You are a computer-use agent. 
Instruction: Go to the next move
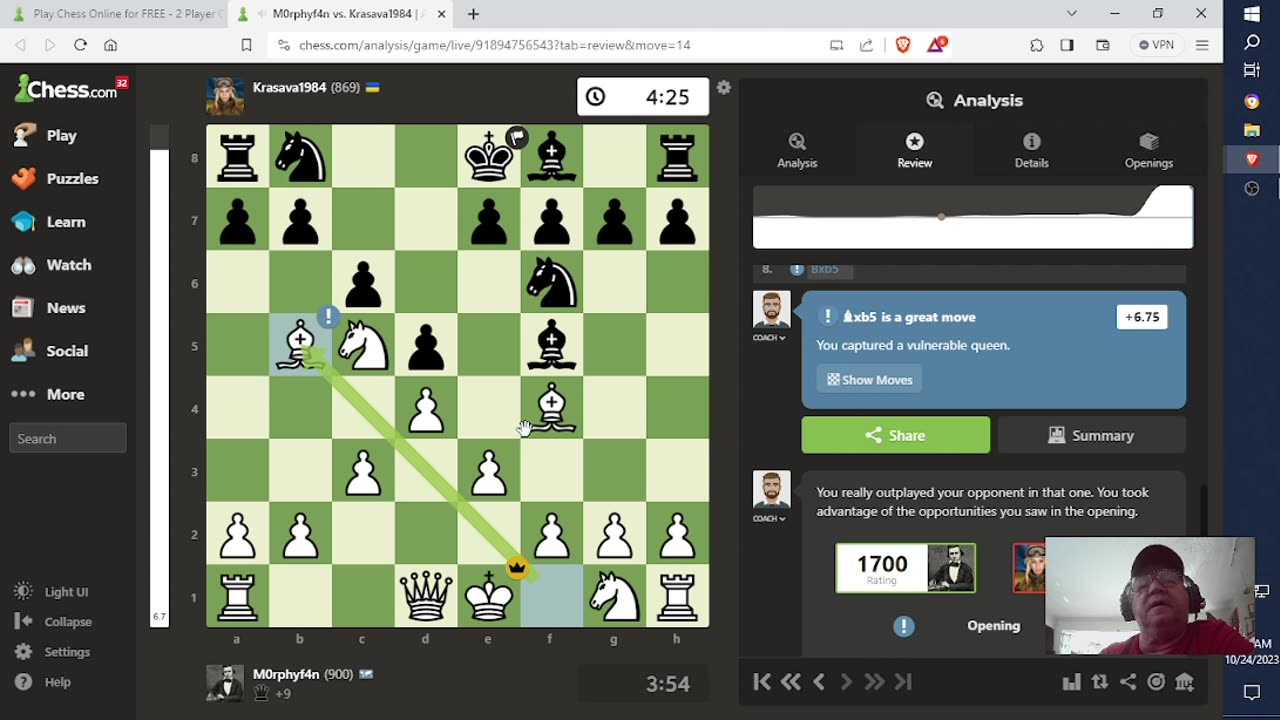click(846, 682)
